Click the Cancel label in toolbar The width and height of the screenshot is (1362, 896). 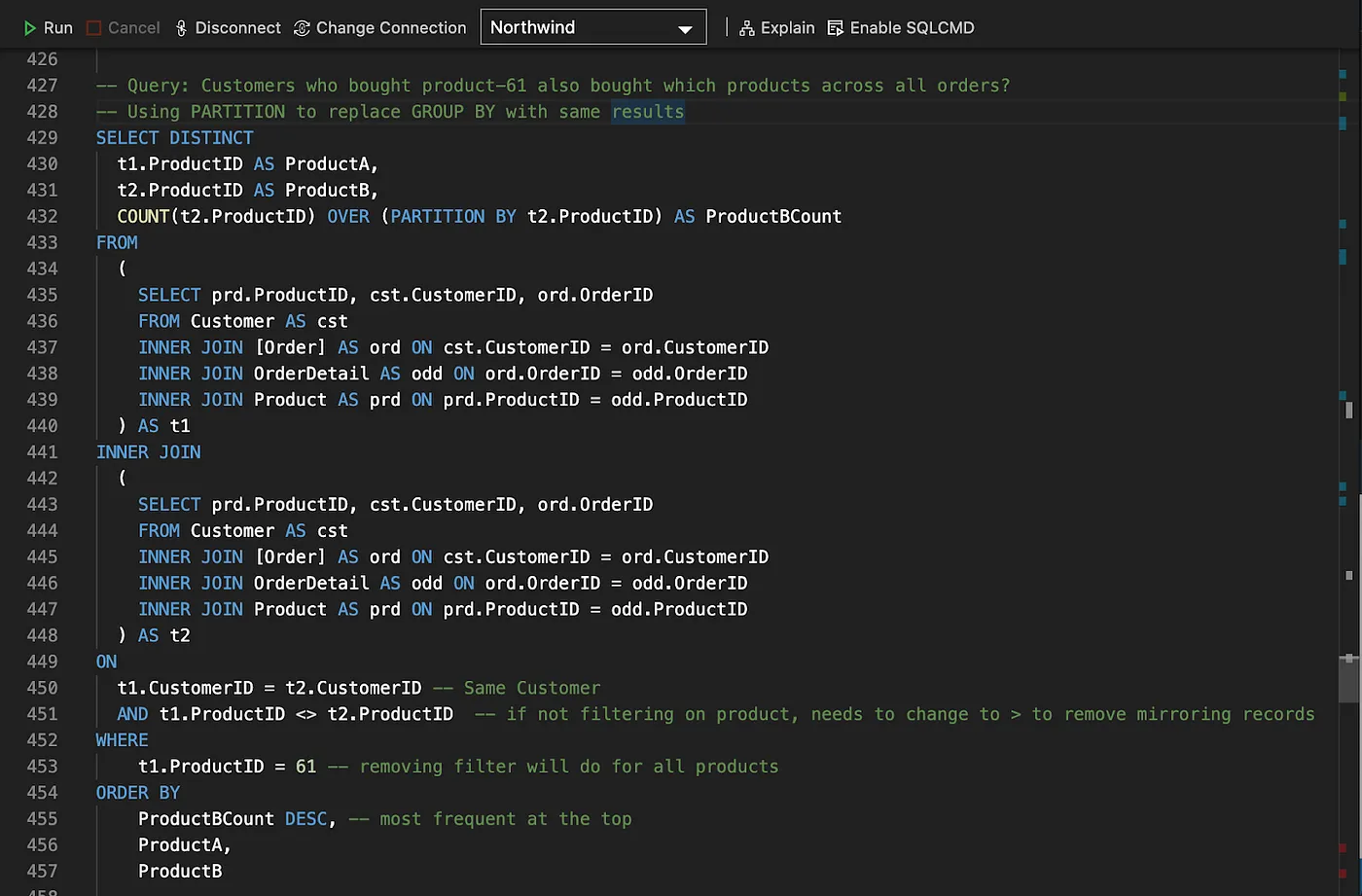(x=134, y=28)
